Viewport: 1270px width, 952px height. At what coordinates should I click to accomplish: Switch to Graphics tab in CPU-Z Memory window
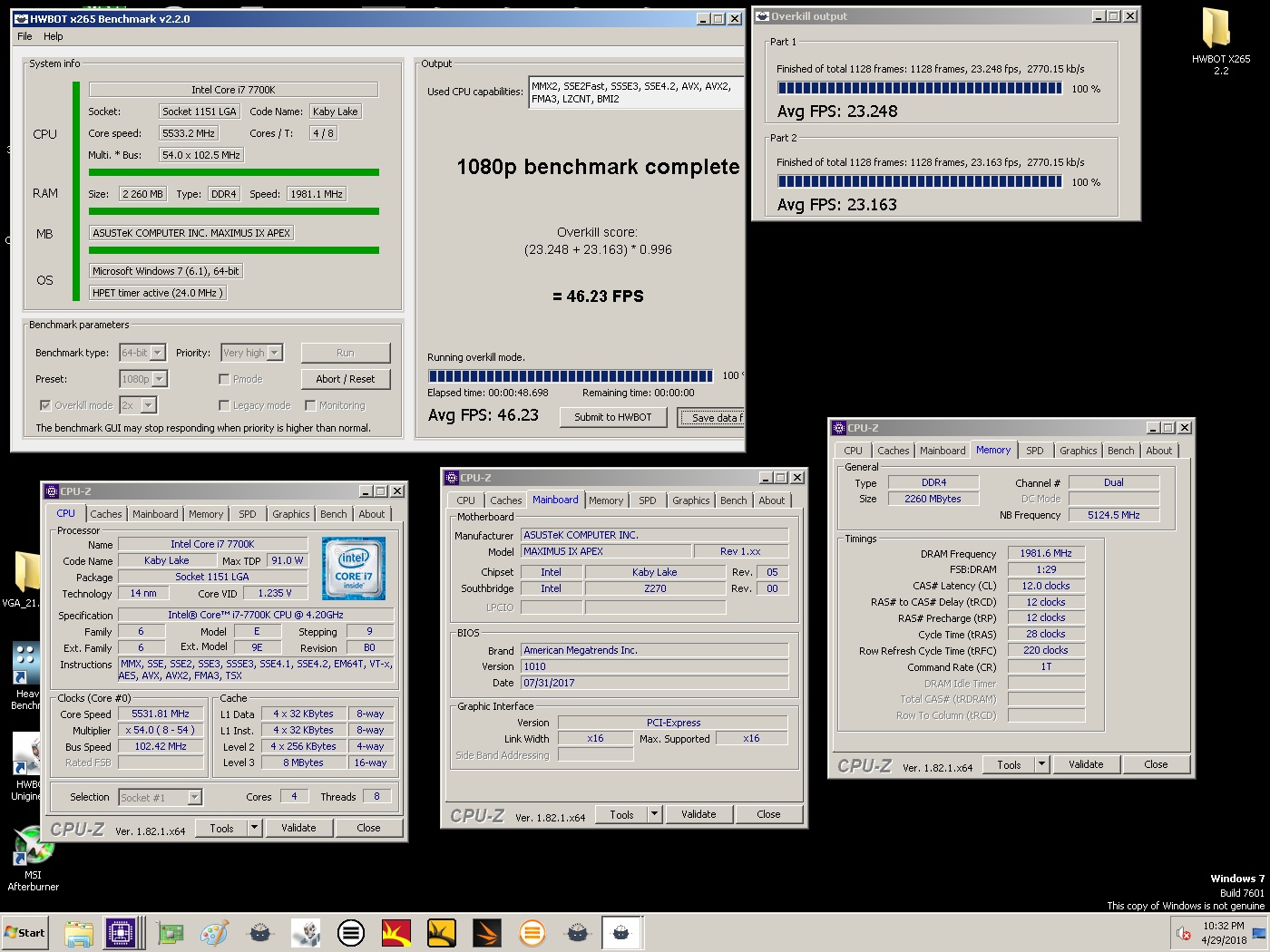pos(1079,451)
